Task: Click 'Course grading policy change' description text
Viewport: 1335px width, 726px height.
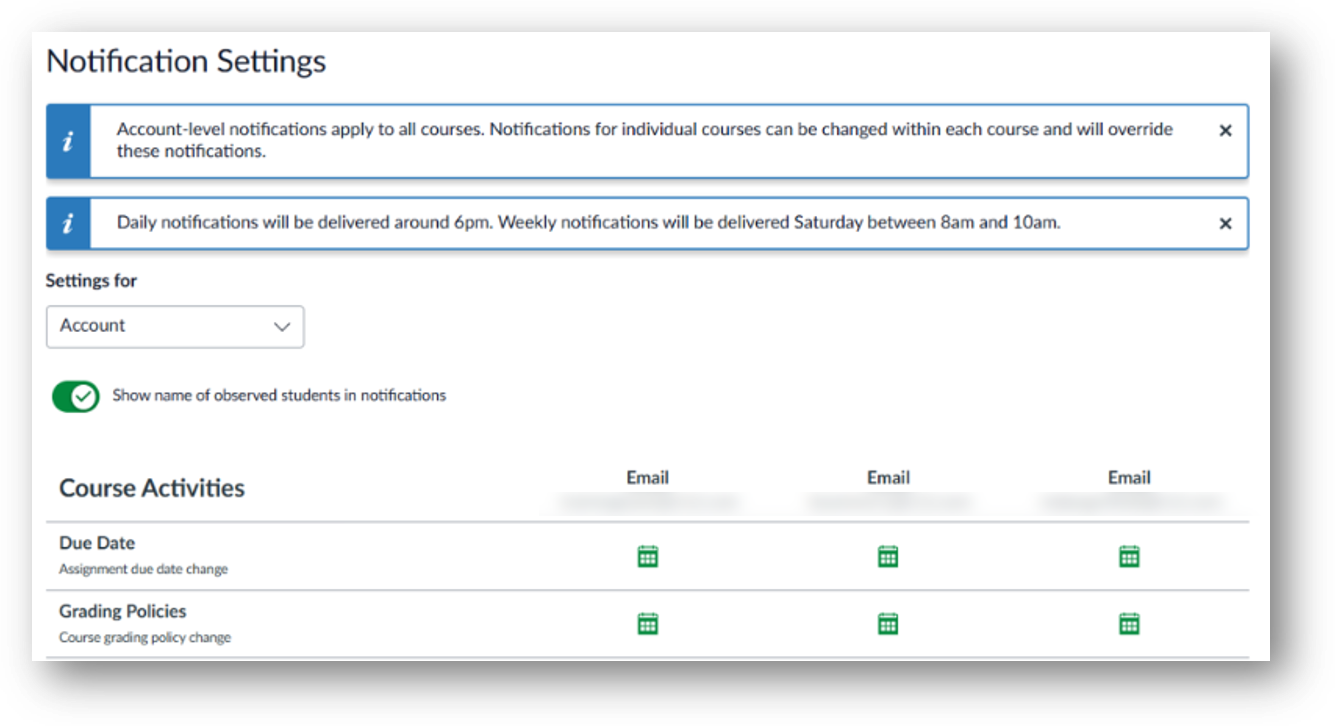Action: point(145,637)
